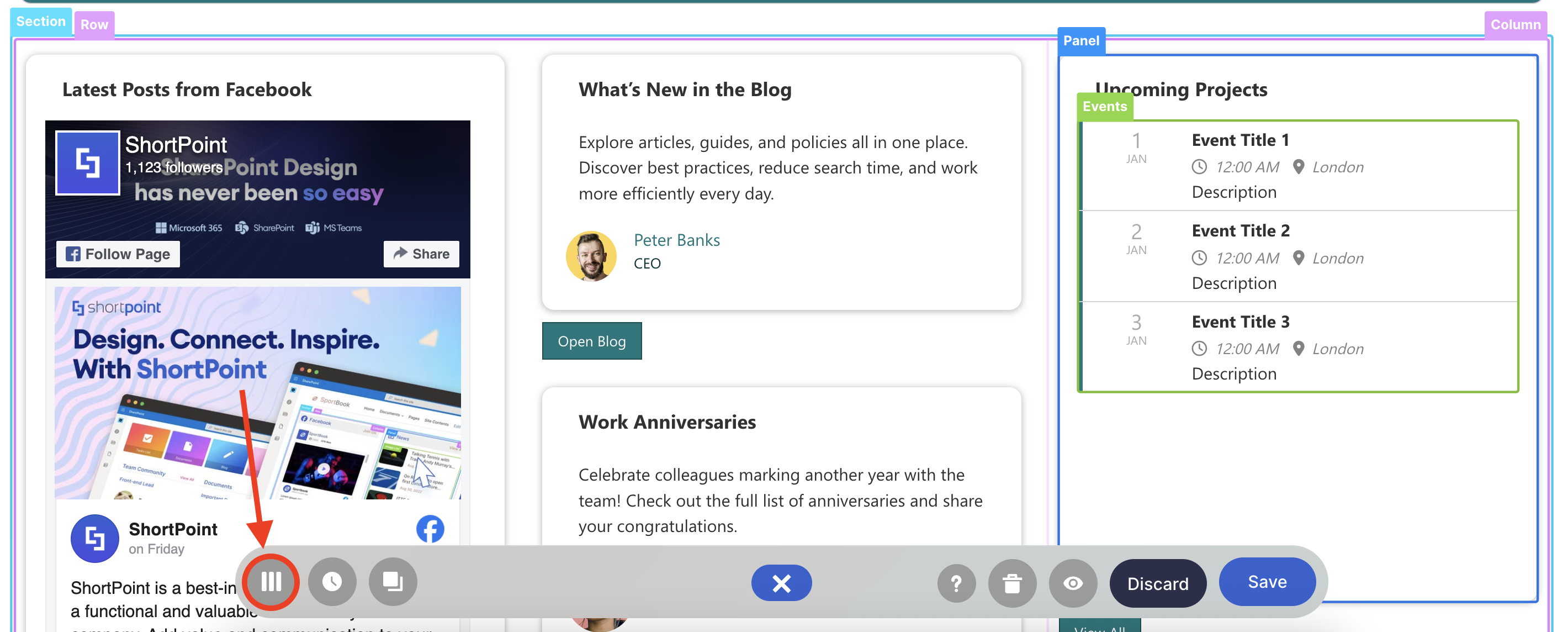This screenshot has height=632, width=1568.
Task: Open the Peter Banks author link
Action: click(x=676, y=240)
